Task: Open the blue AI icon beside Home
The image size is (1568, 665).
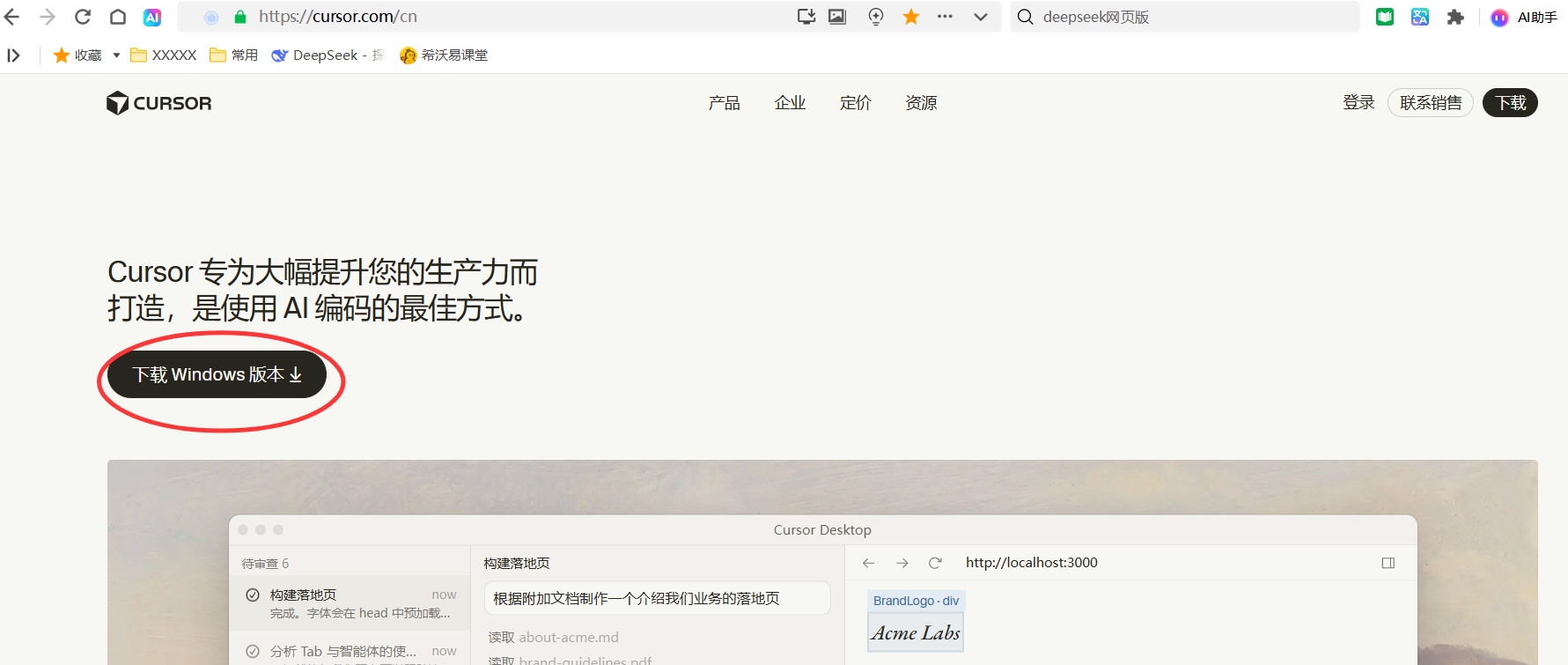Action: click(x=152, y=17)
